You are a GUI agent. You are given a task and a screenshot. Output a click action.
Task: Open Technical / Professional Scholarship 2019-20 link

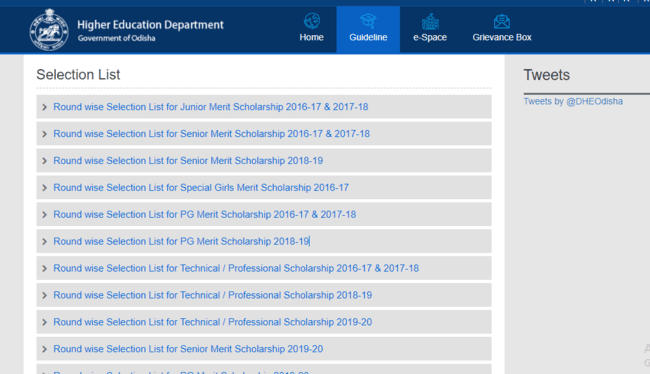[213, 323]
